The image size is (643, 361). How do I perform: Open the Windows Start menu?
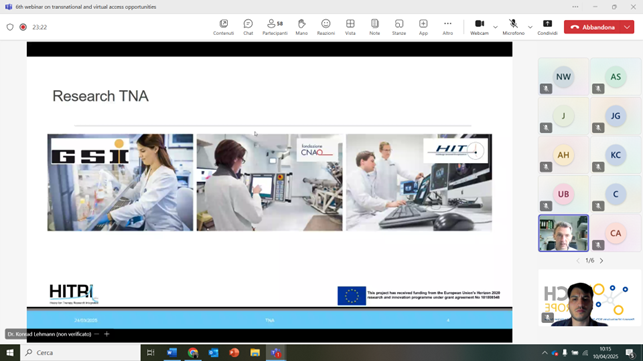coord(10,352)
